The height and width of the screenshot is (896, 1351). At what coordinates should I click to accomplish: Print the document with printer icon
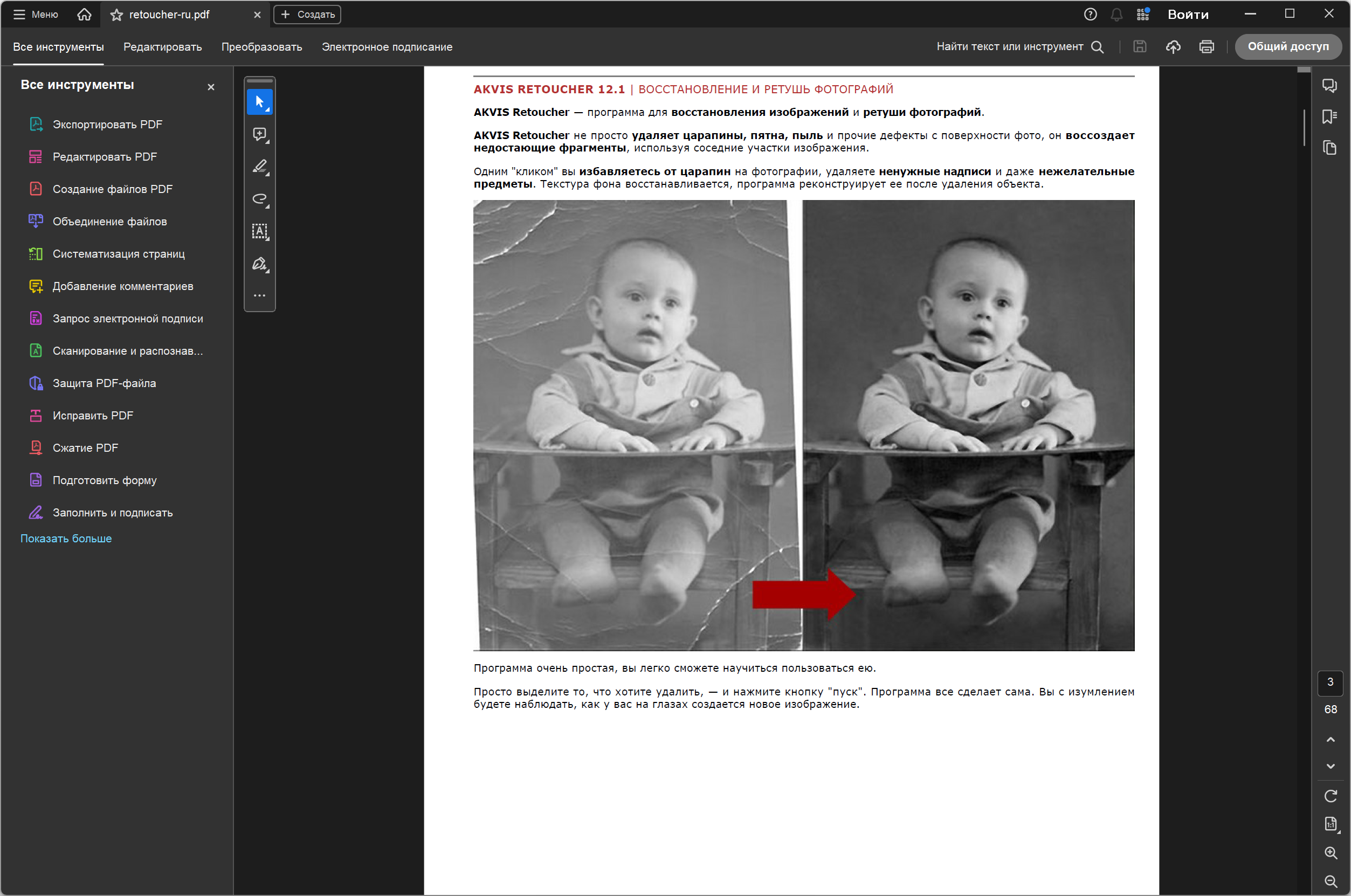[x=1206, y=47]
